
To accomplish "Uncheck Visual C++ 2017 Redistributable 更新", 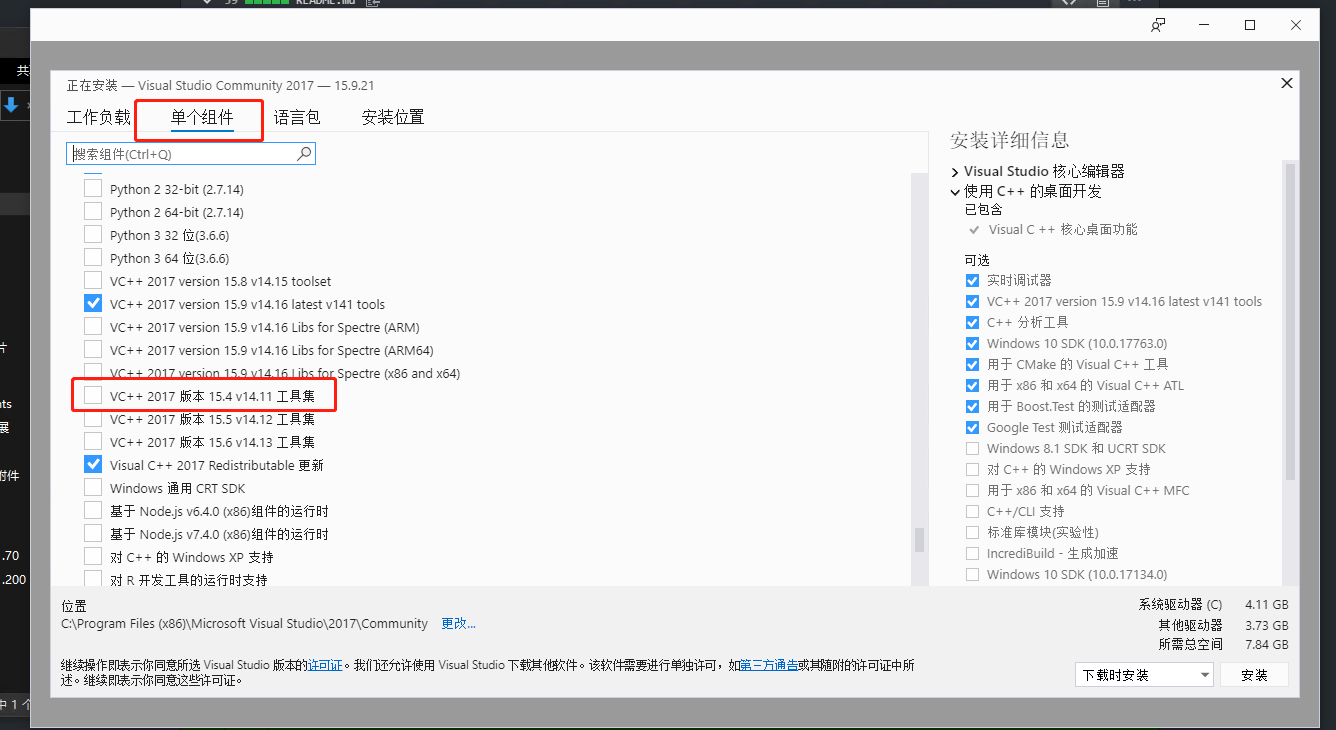I will pyautogui.click(x=93, y=464).
